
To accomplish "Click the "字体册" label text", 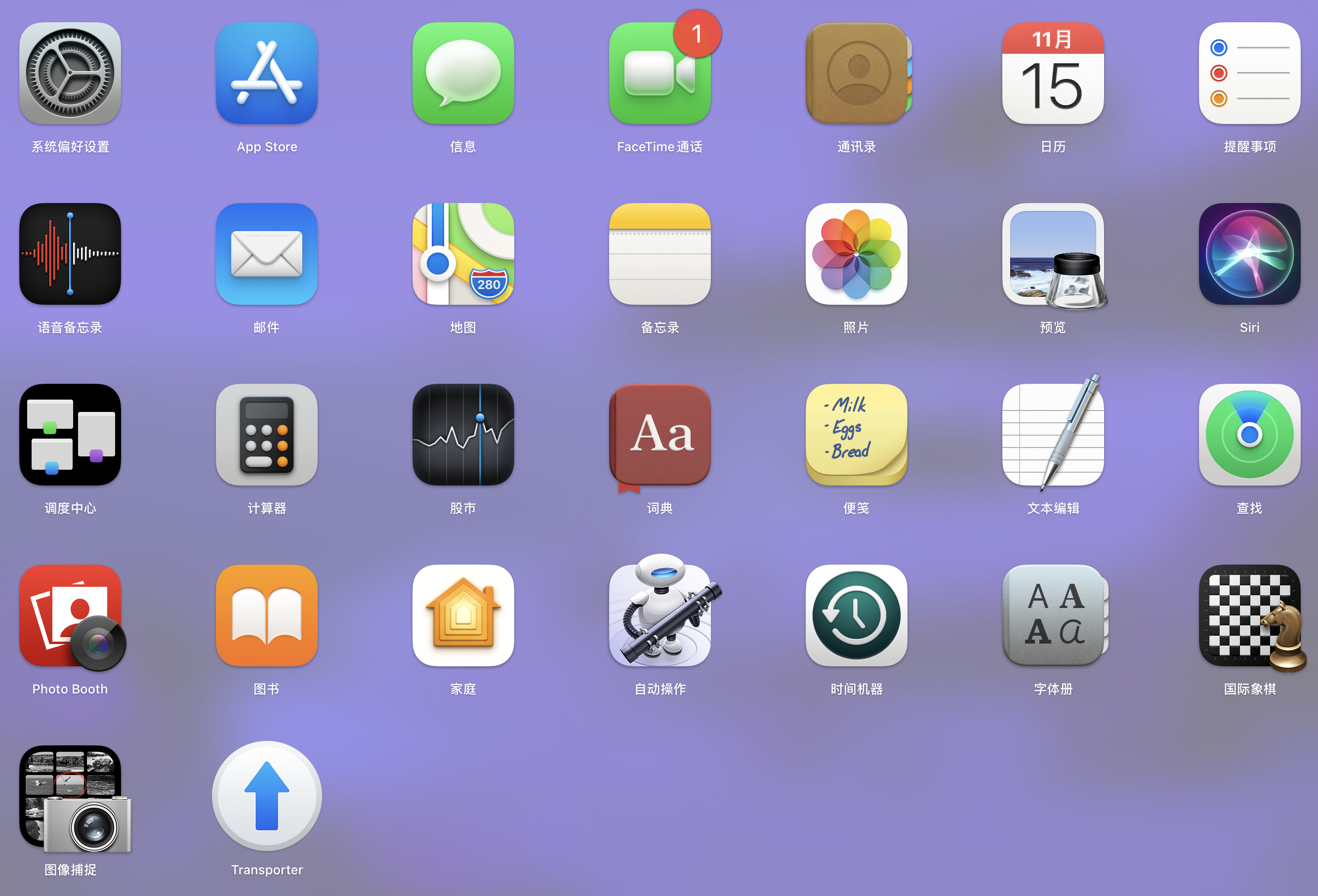I will tap(1053, 689).
